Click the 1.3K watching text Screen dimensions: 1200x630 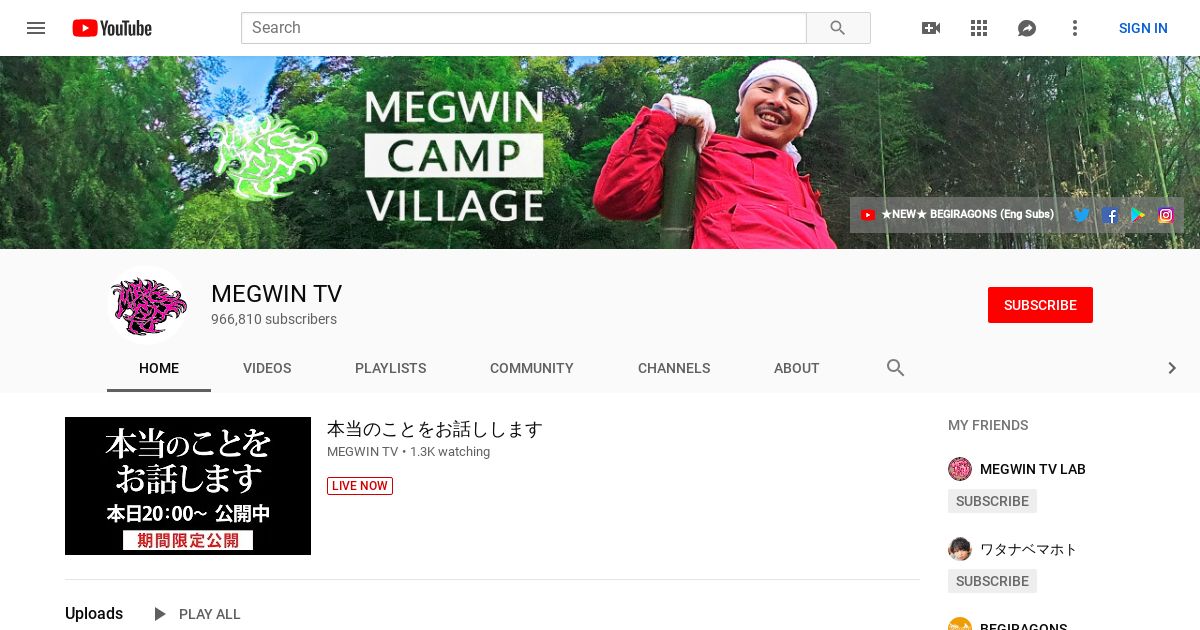click(x=450, y=452)
